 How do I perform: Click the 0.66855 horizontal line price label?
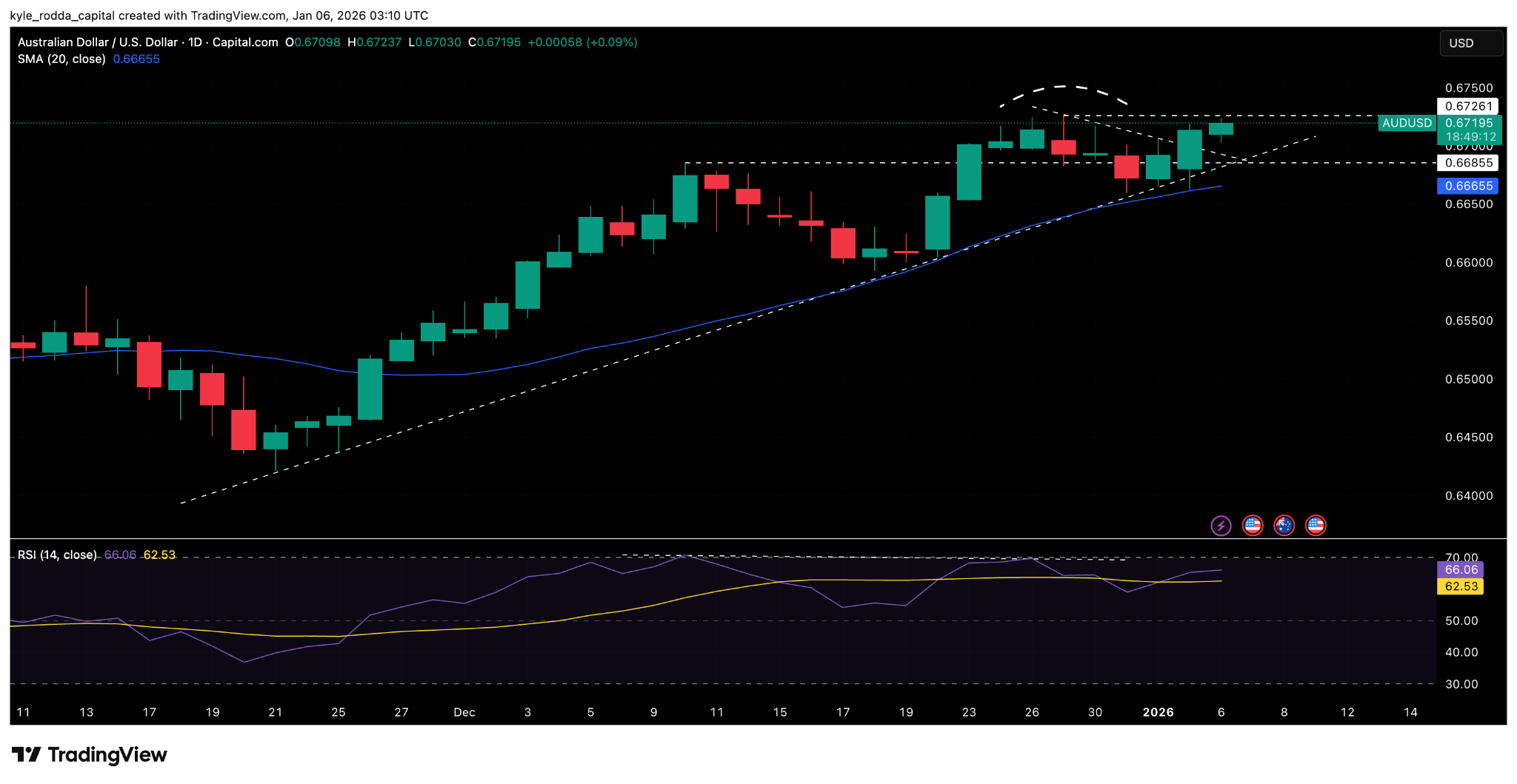click(x=1468, y=163)
